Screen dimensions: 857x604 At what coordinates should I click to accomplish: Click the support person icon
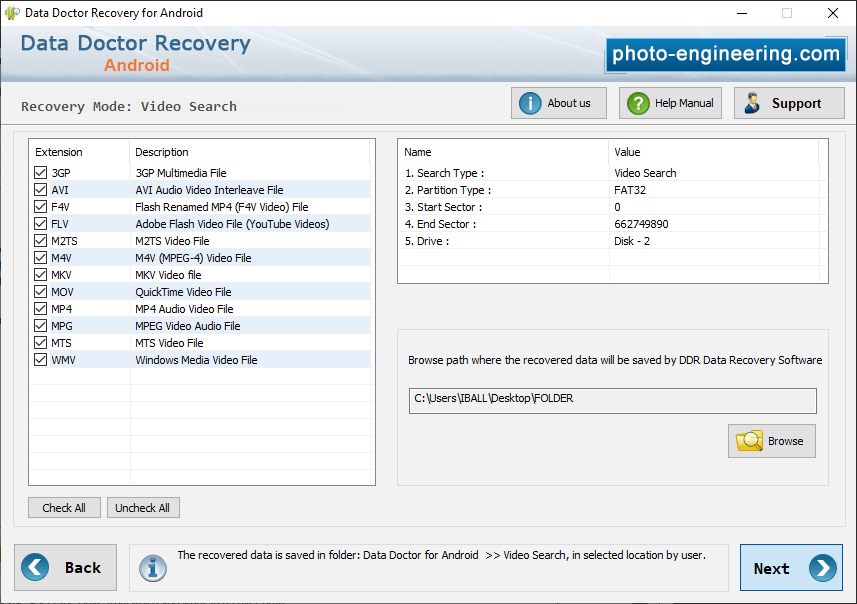[x=753, y=103]
